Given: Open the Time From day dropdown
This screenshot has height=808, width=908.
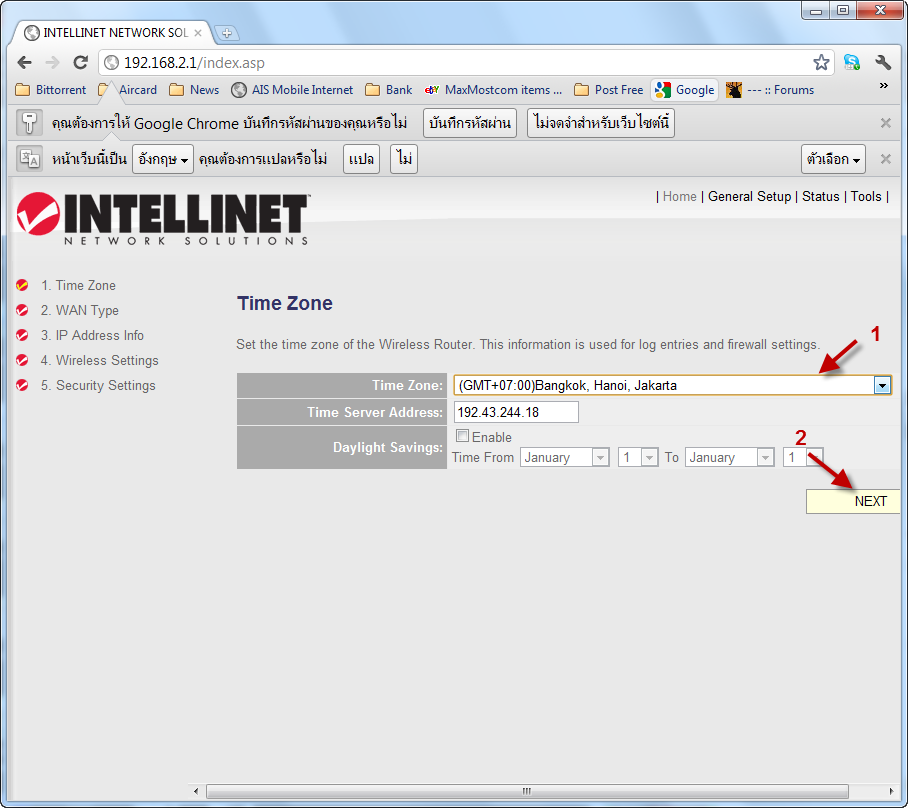Looking at the screenshot, I should pos(638,458).
